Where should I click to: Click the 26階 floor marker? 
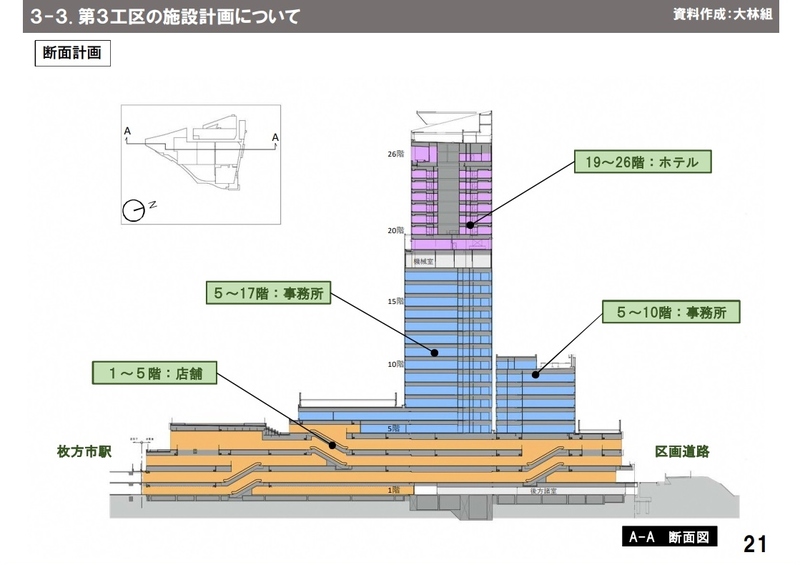397,154
